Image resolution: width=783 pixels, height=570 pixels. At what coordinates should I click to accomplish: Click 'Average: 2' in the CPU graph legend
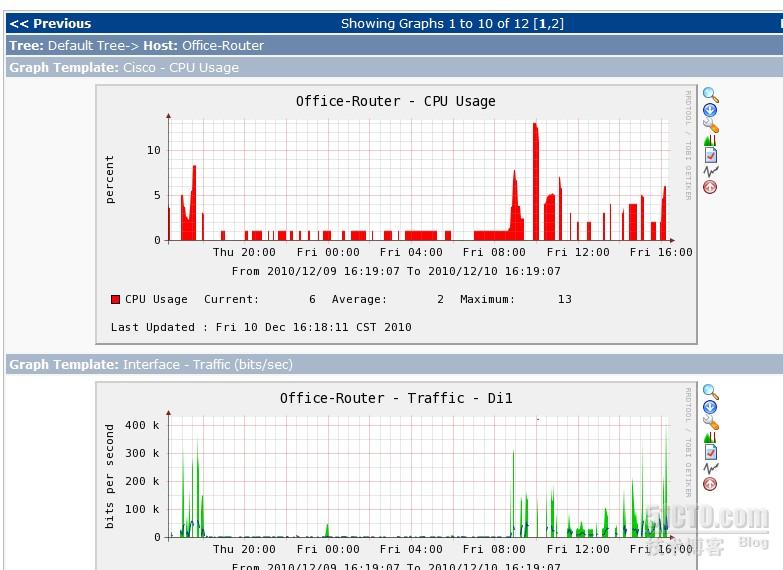(388, 299)
